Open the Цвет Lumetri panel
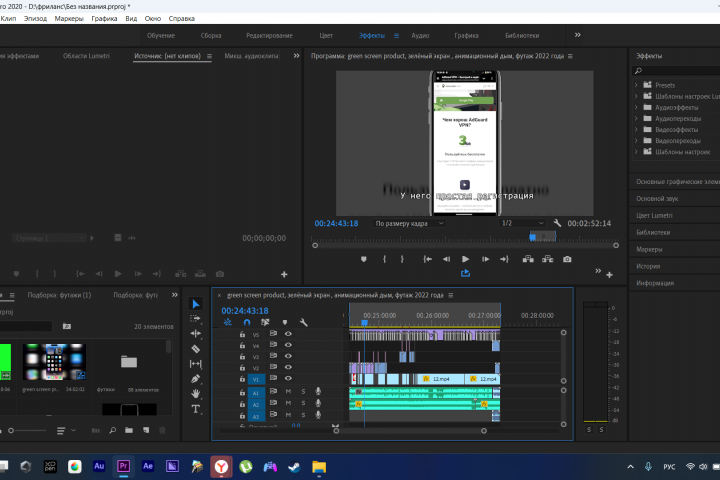The width and height of the screenshot is (720, 480). click(657, 215)
